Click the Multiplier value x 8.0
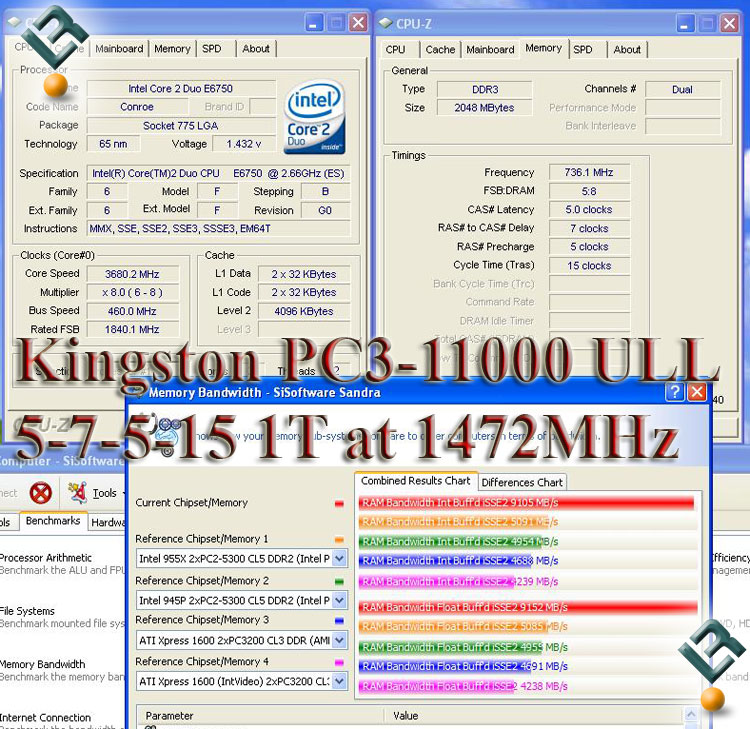This screenshot has height=729, width=750. pos(132,292)
